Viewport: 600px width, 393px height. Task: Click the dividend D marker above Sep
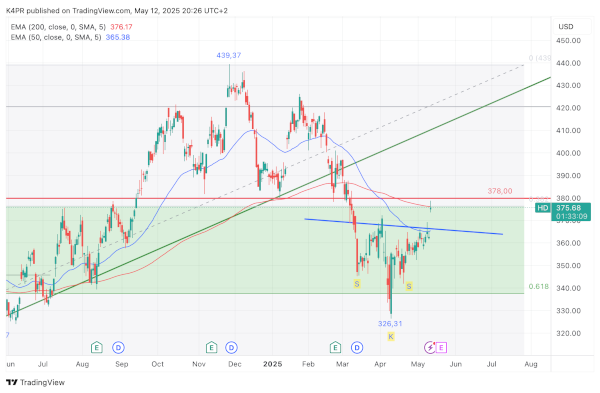[118, 347]
